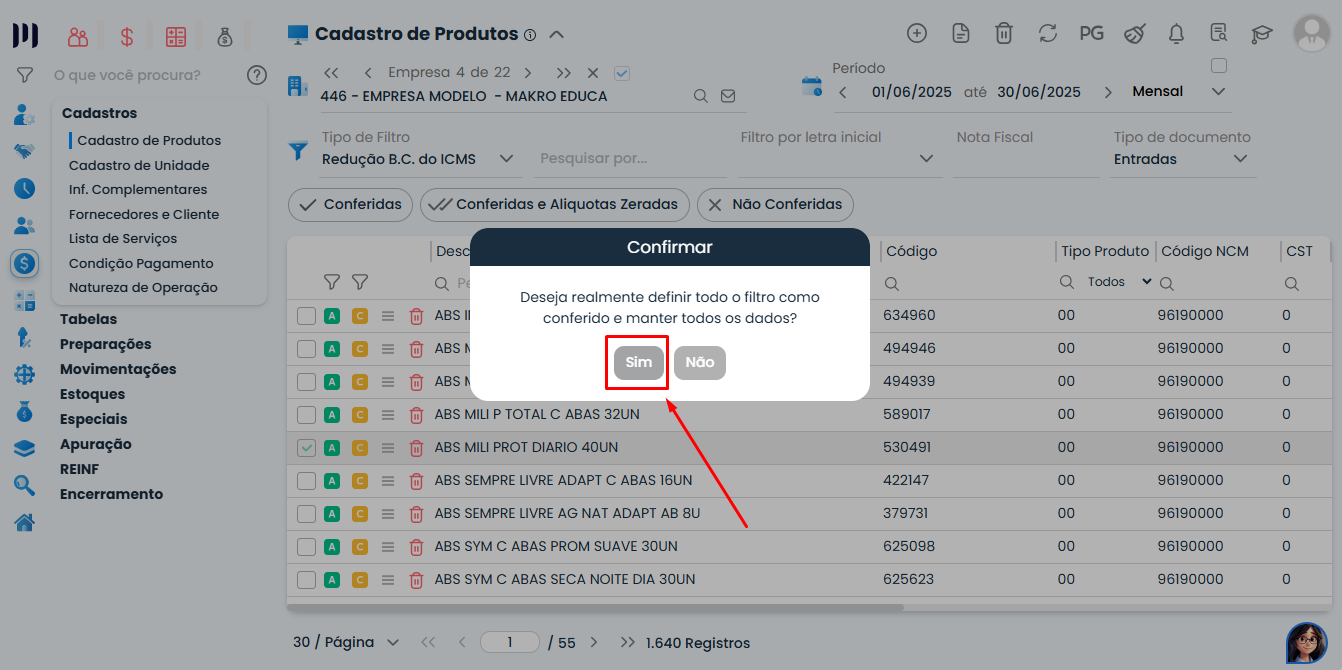The width and height of the screenshot is (1342, 670).
Task: Click Sim in the Confirmar dialog
Action: tap(637, 363)
